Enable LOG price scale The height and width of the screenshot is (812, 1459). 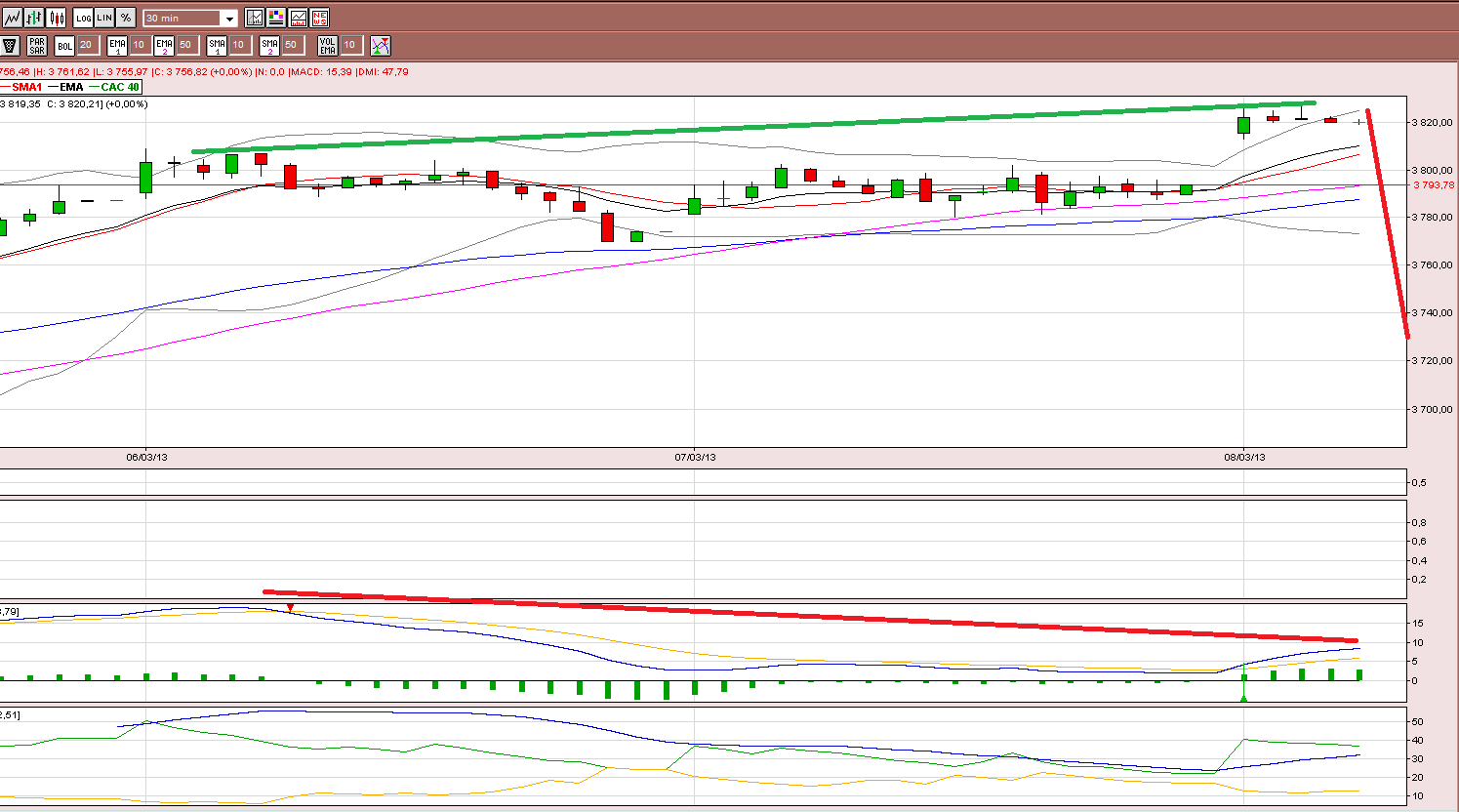[83, 18]
